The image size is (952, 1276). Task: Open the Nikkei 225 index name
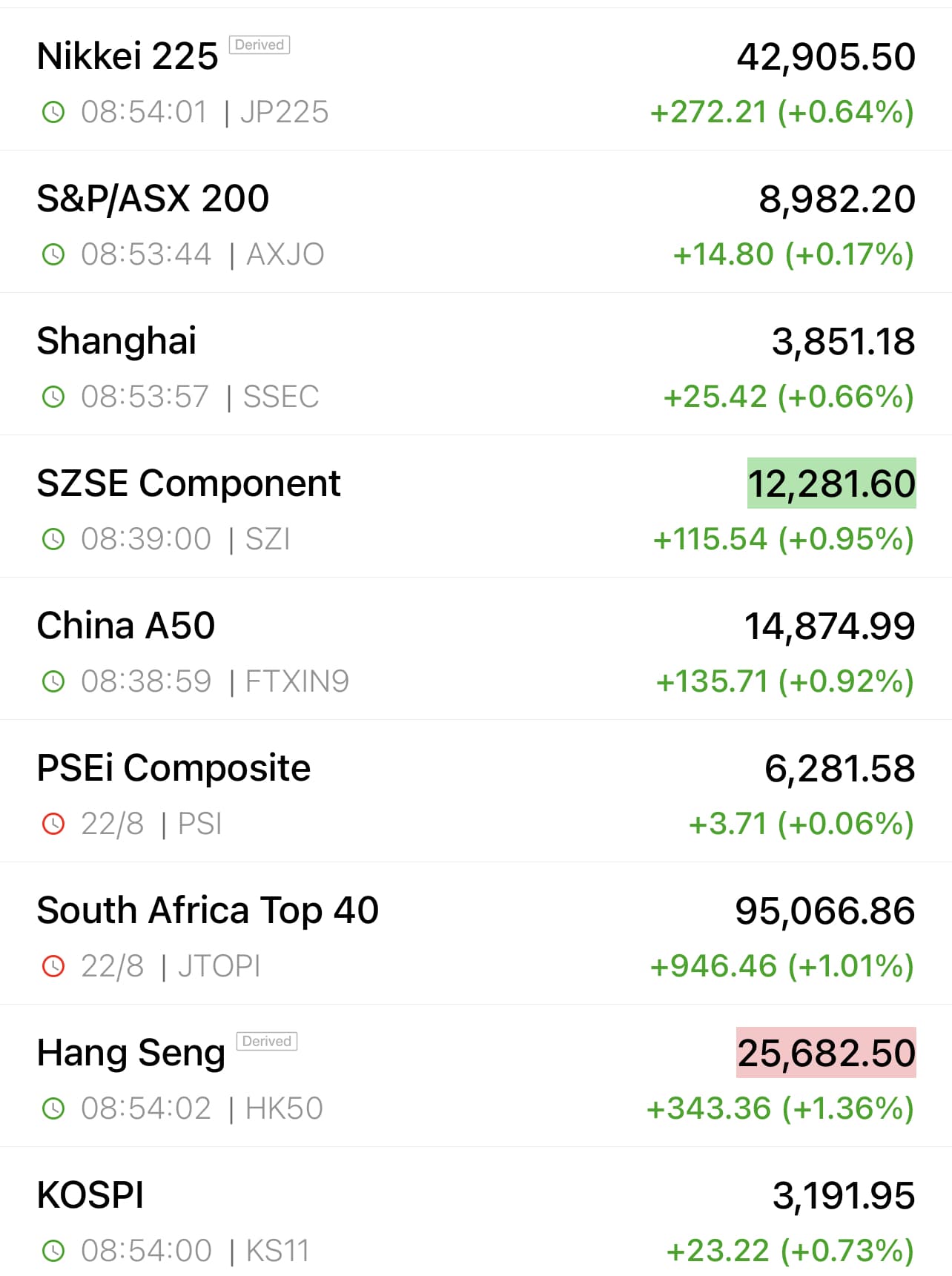[x=128, y=56]
